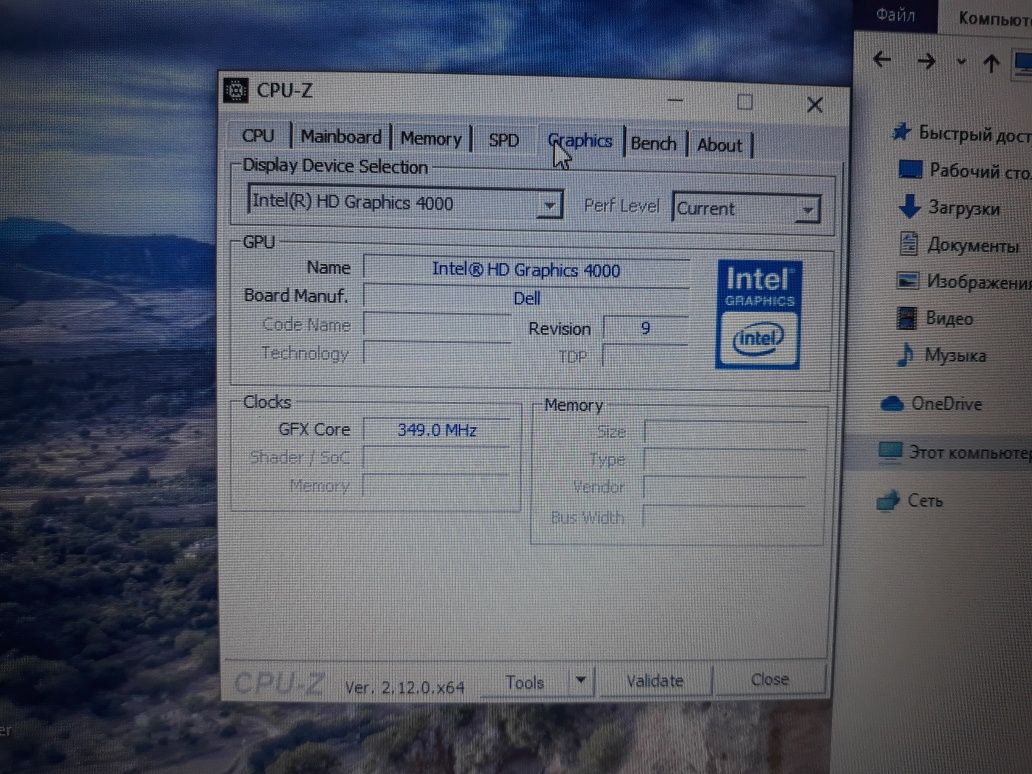1032x774 pixels.
Task: Open the Mainboard tab
Action: tap(341, 137)
